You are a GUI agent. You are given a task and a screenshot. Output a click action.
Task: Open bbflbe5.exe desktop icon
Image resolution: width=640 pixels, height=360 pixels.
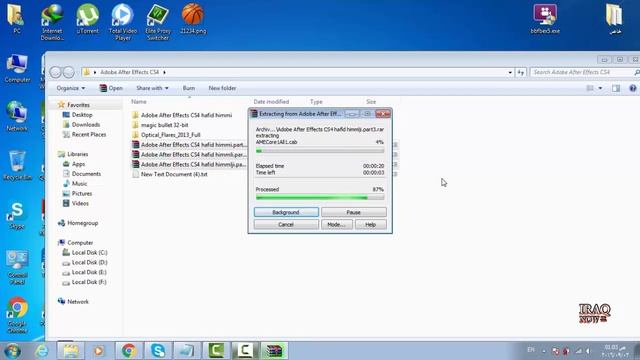click(545, 19)
